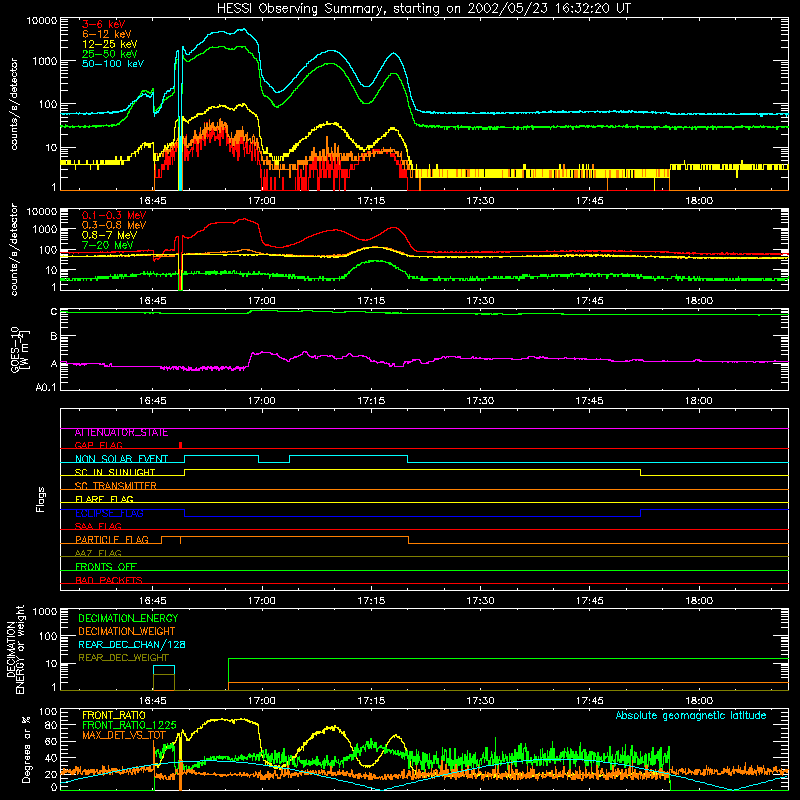Click counts/s/detector axis title of keV panel
The height and width of the screenshot is (800, 800).
click(x=14, y=104)
